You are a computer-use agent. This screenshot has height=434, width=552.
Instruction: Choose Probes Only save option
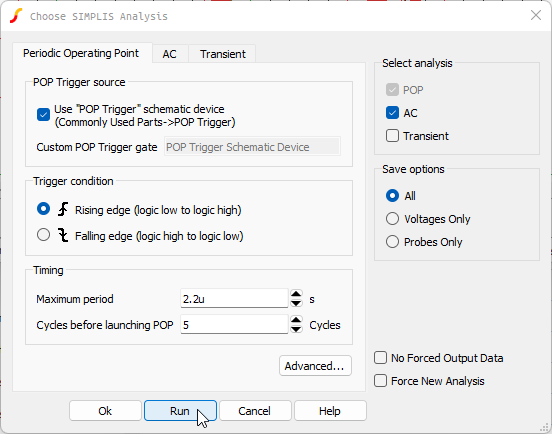(x=392, y=241)
